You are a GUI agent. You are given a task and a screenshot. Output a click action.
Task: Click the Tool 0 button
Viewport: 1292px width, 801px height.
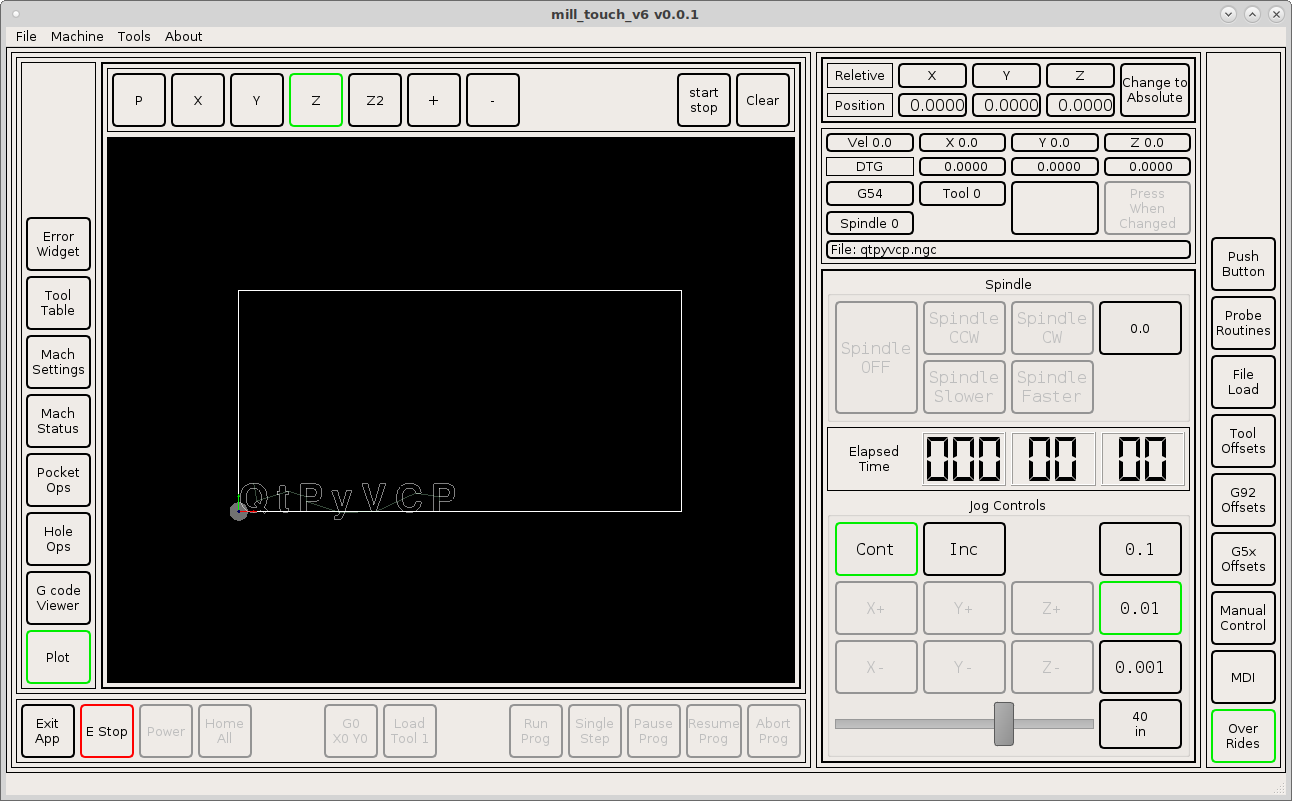pos(962,193)
